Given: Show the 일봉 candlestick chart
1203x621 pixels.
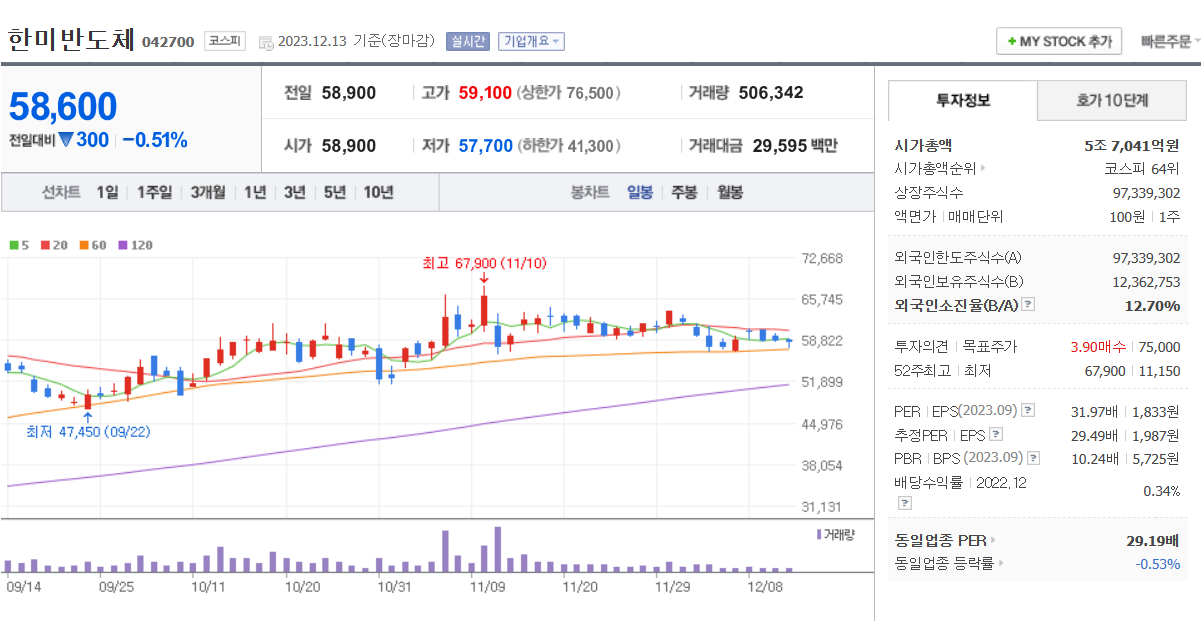Looking at the screenshot, I should (x=640, y=192).
